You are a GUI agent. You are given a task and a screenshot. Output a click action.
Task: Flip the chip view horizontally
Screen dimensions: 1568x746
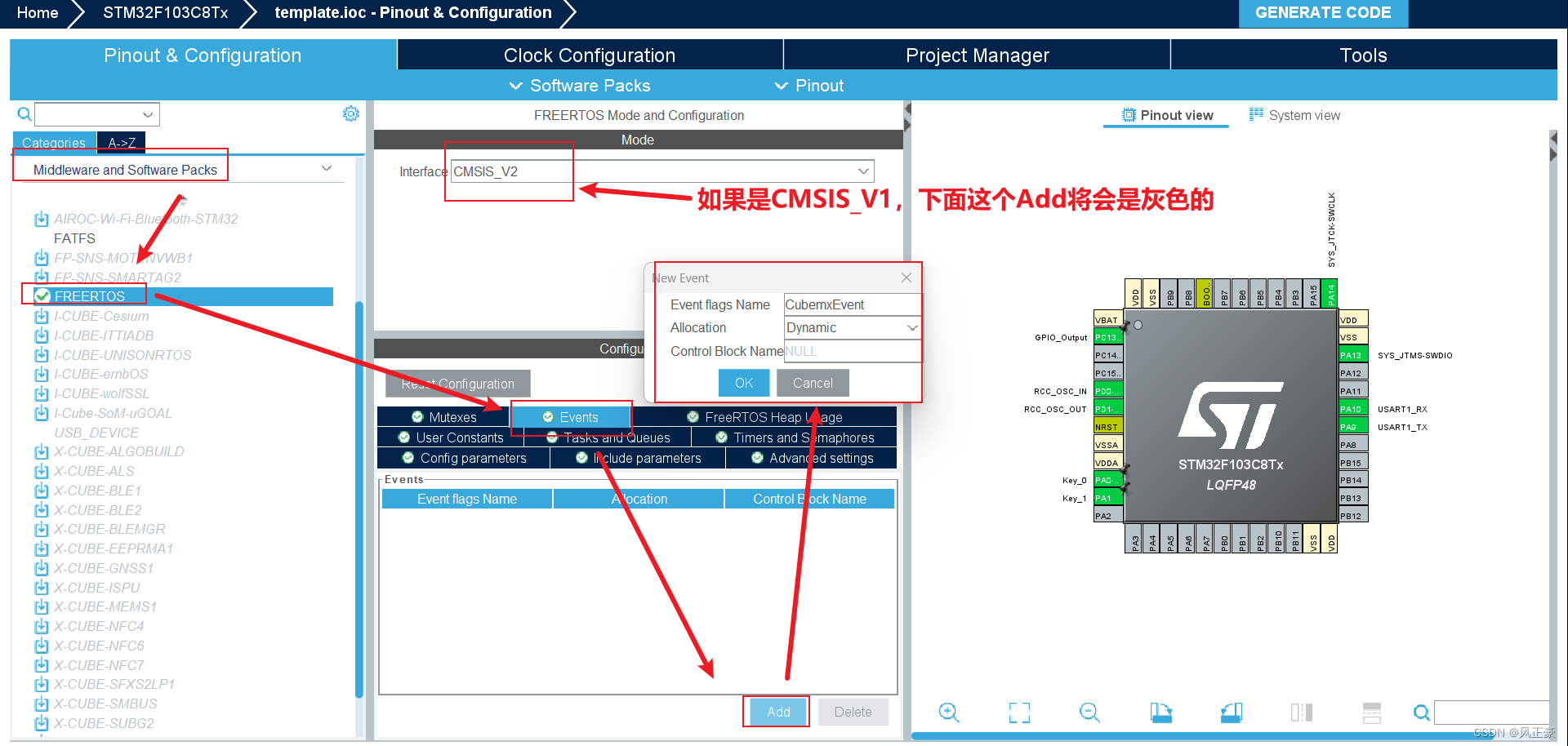tap(1302, 713)
